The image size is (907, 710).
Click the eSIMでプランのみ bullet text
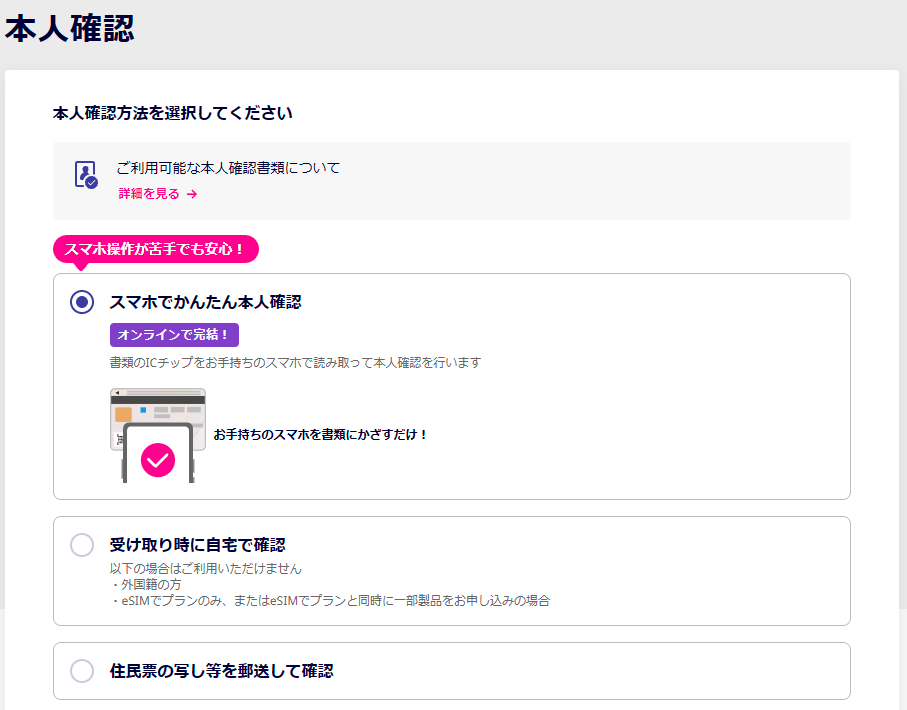coord(330,601)
